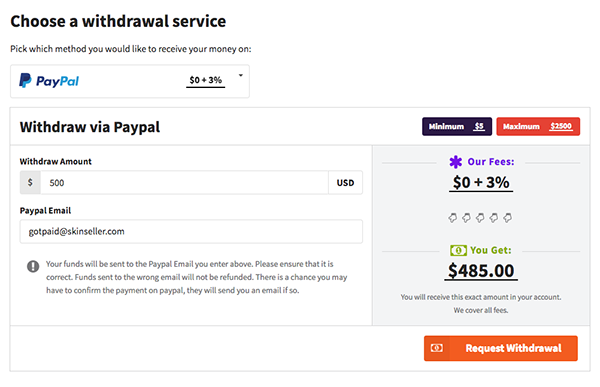Click the large $0 + 3% fees text
Image resolution: width=600 pixels, height=387 pixels.
click(481, 183)
